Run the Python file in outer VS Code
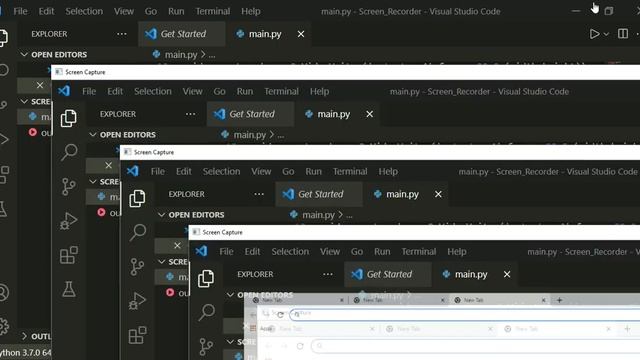 click(x=594, y=34)
